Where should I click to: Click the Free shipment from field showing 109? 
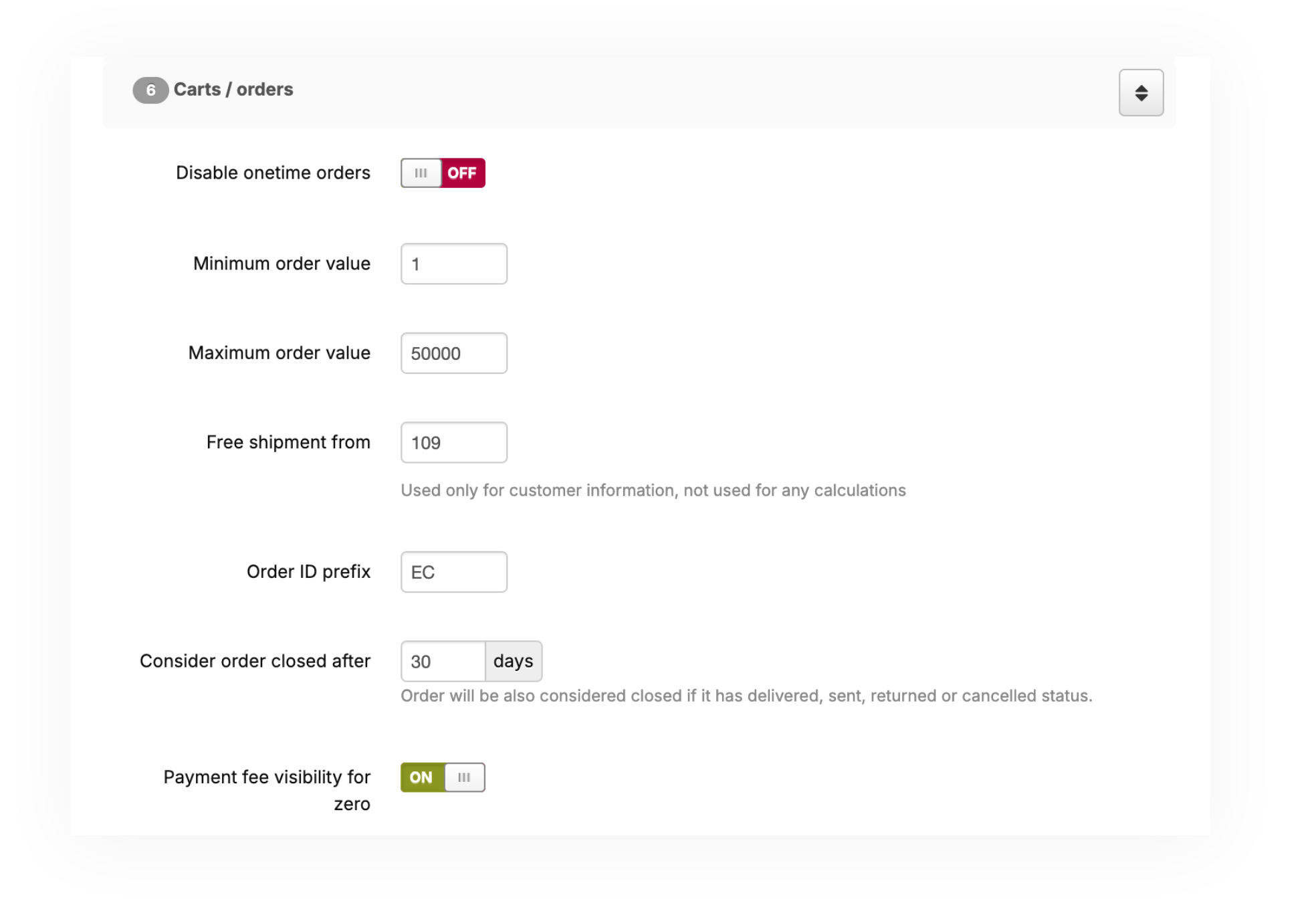[x=453, y=441]
